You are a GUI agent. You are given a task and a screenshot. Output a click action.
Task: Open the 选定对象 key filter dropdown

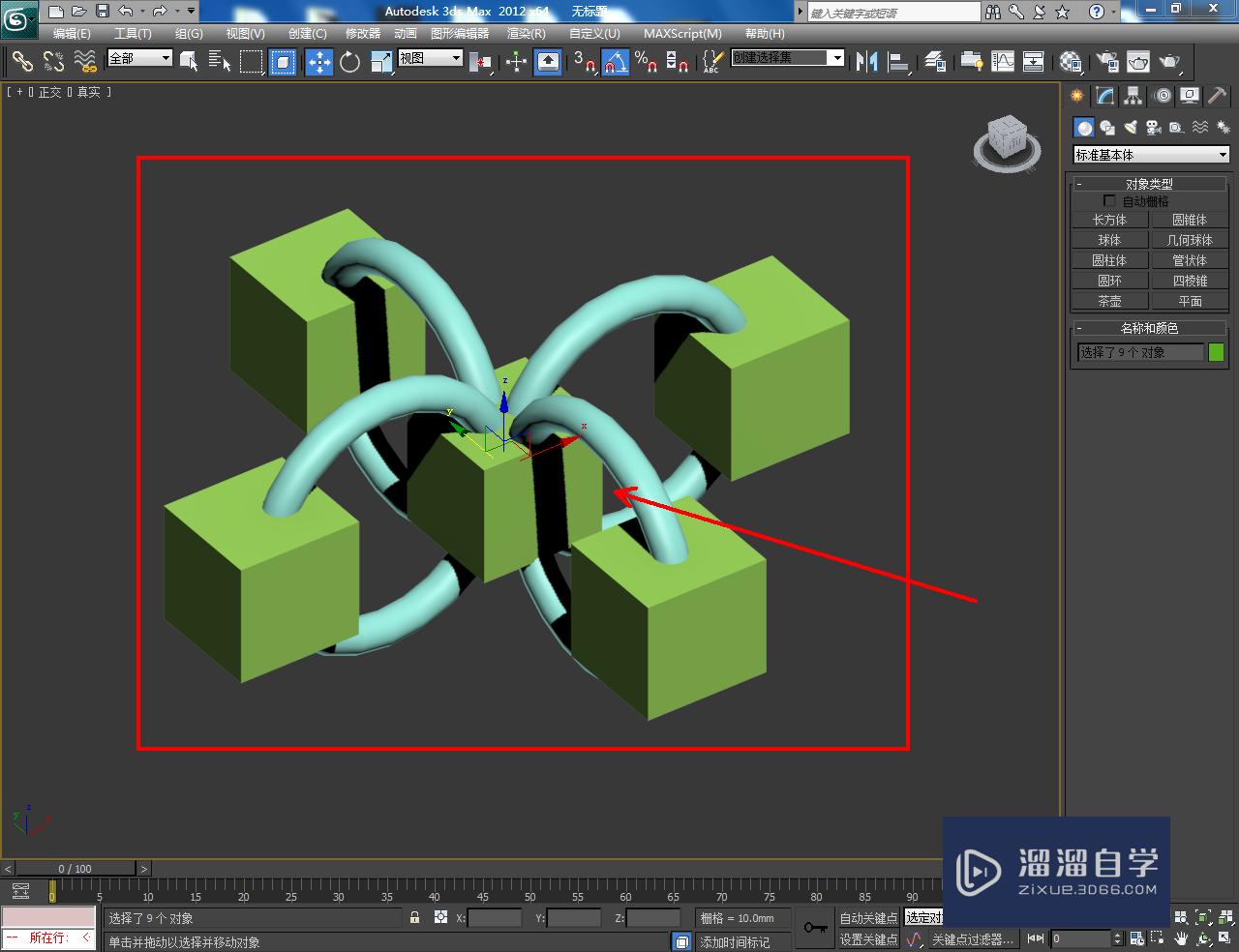[x=923, y=917]
